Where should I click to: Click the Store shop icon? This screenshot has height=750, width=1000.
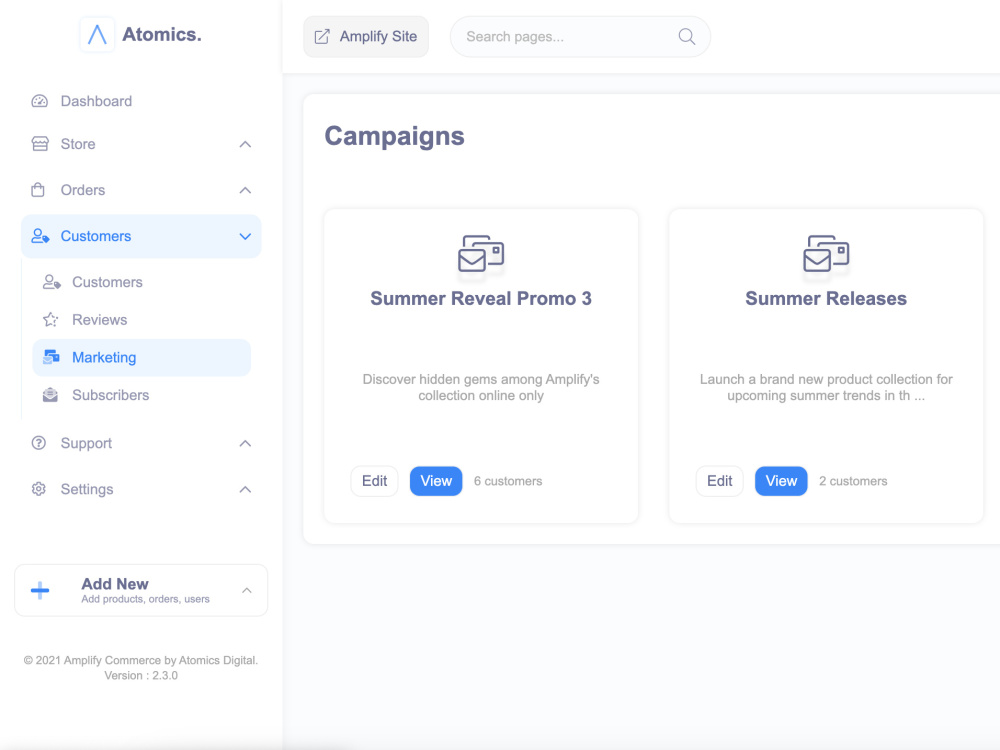tap(40, 144)
